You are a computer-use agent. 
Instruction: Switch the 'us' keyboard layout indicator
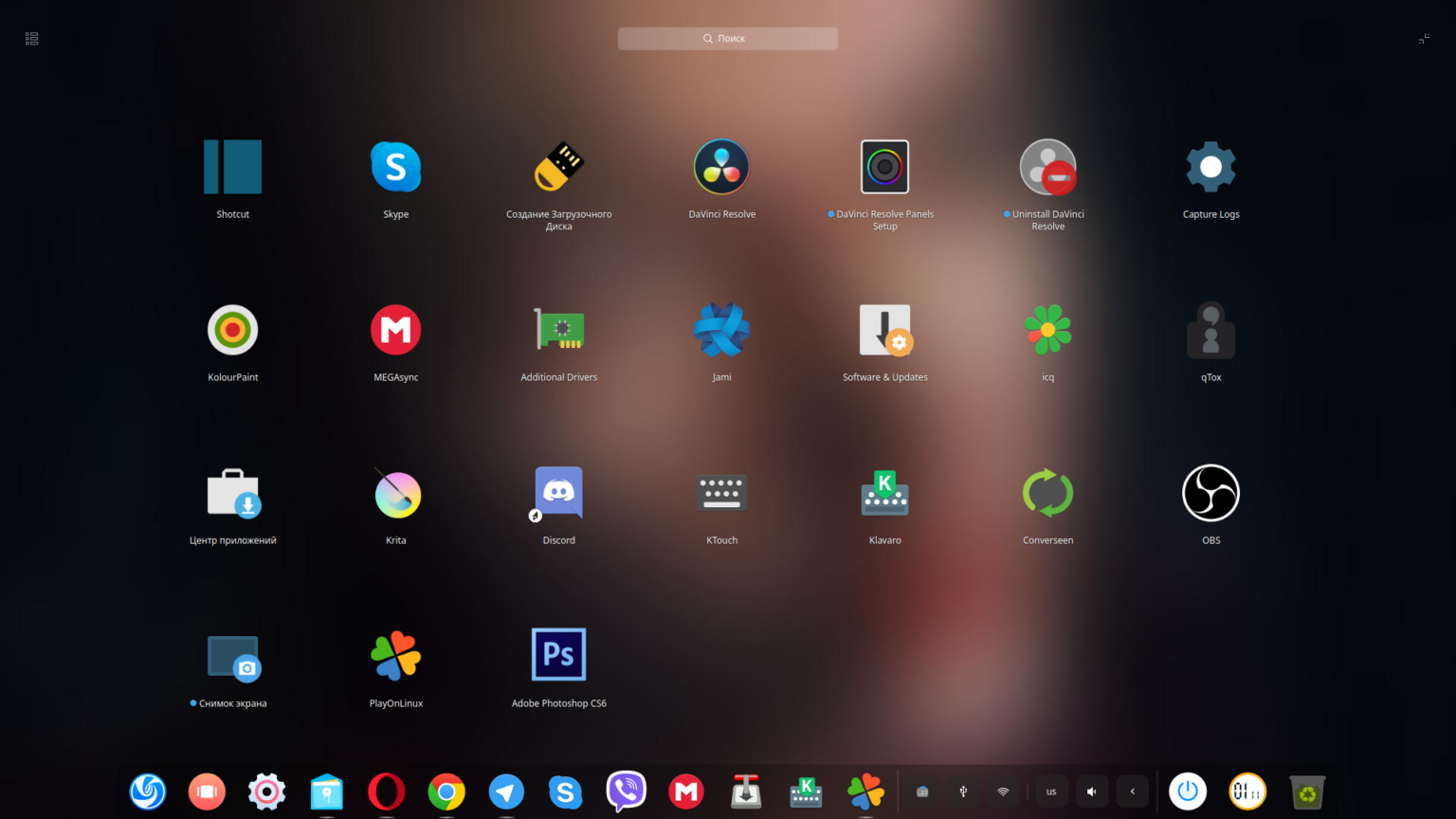pyautogui.click(x=1051, y=792)
